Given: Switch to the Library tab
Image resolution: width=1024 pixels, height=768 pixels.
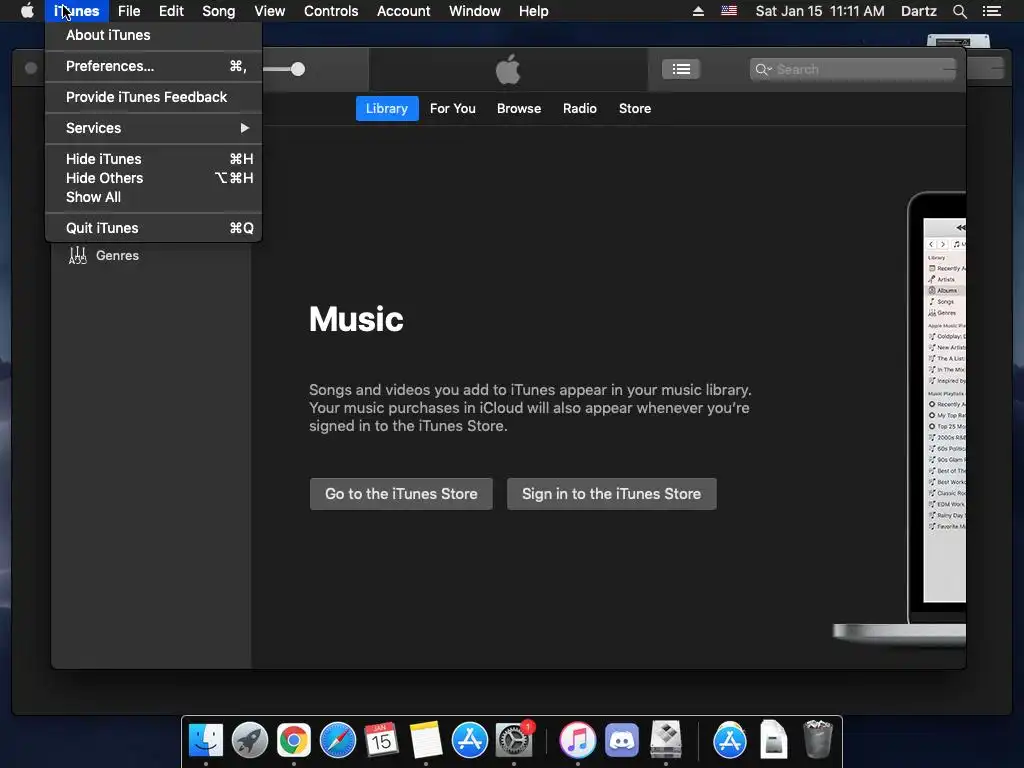Looking at the screenshot, I should click(x=387, y=108).
